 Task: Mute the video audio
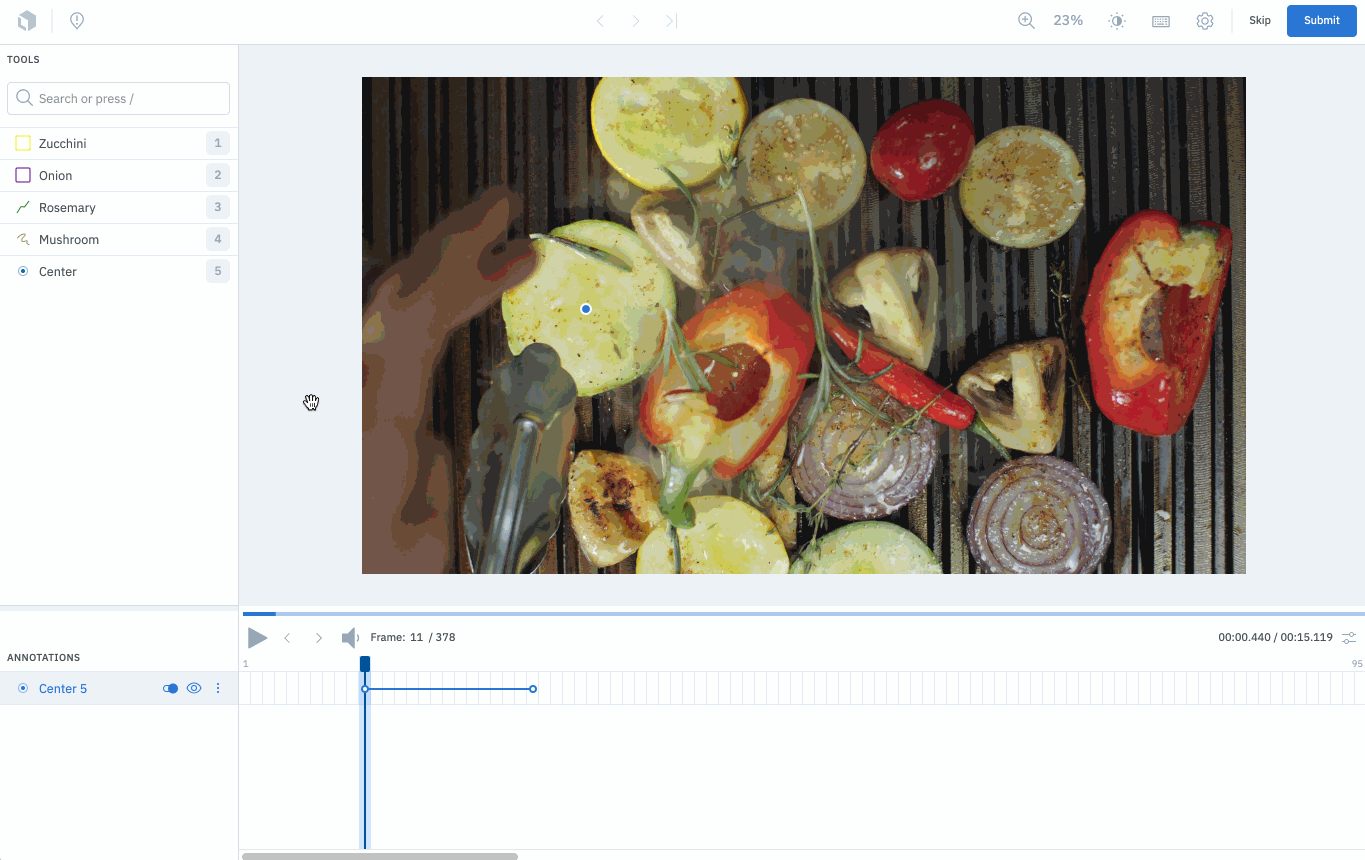349,637
